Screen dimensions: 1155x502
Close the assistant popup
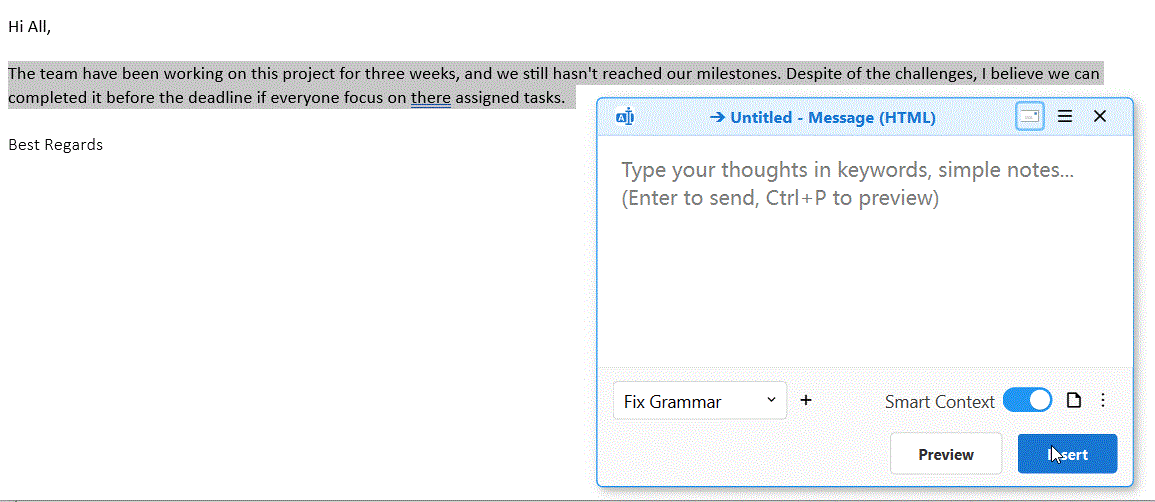pos(1100,116)
